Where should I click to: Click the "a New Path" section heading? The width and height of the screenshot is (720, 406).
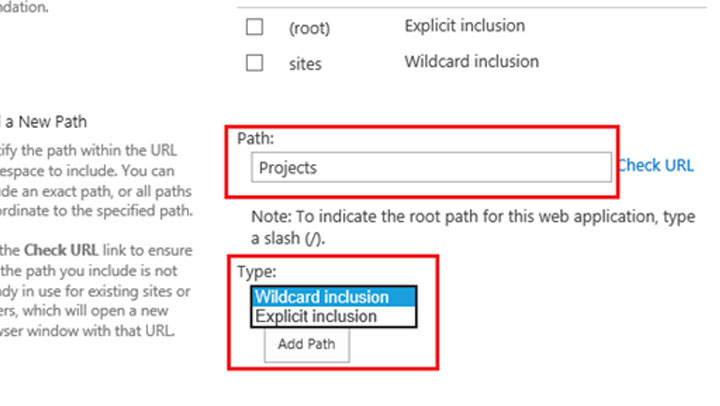pos(58,122)
